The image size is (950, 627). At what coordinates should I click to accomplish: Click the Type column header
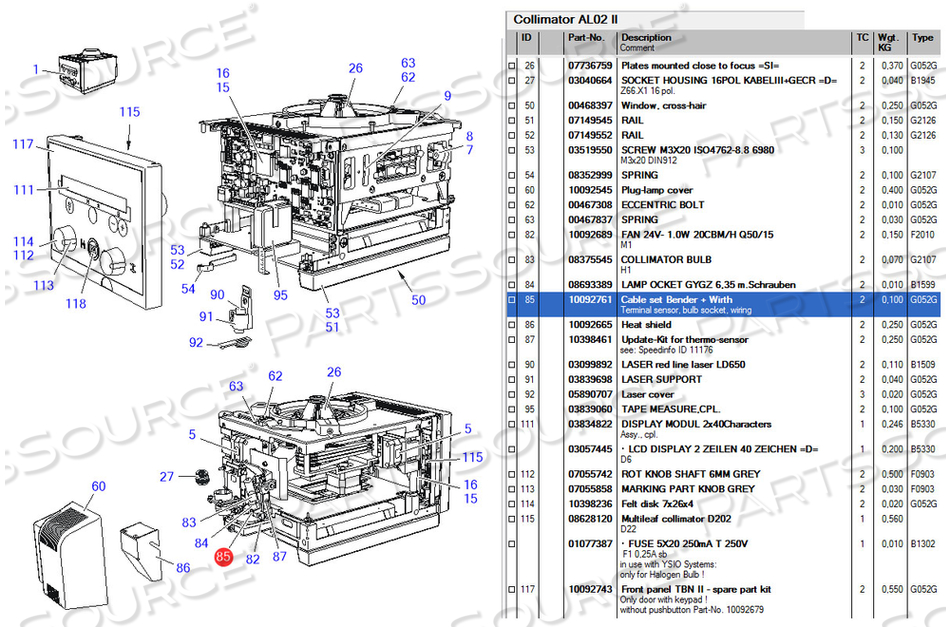(x=921, y=38)
